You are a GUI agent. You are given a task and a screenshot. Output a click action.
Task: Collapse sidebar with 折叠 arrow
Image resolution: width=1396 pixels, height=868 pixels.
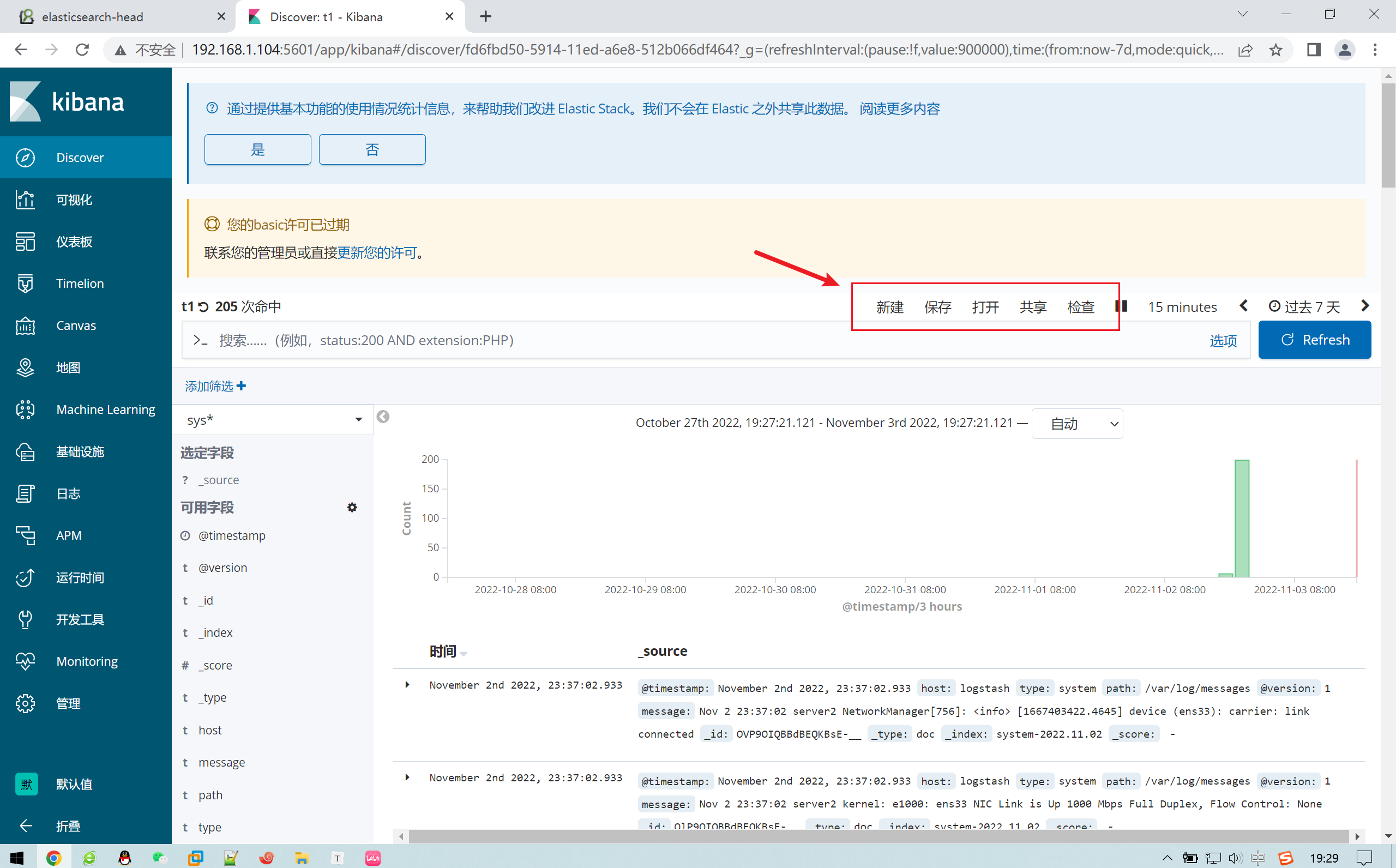25,826
